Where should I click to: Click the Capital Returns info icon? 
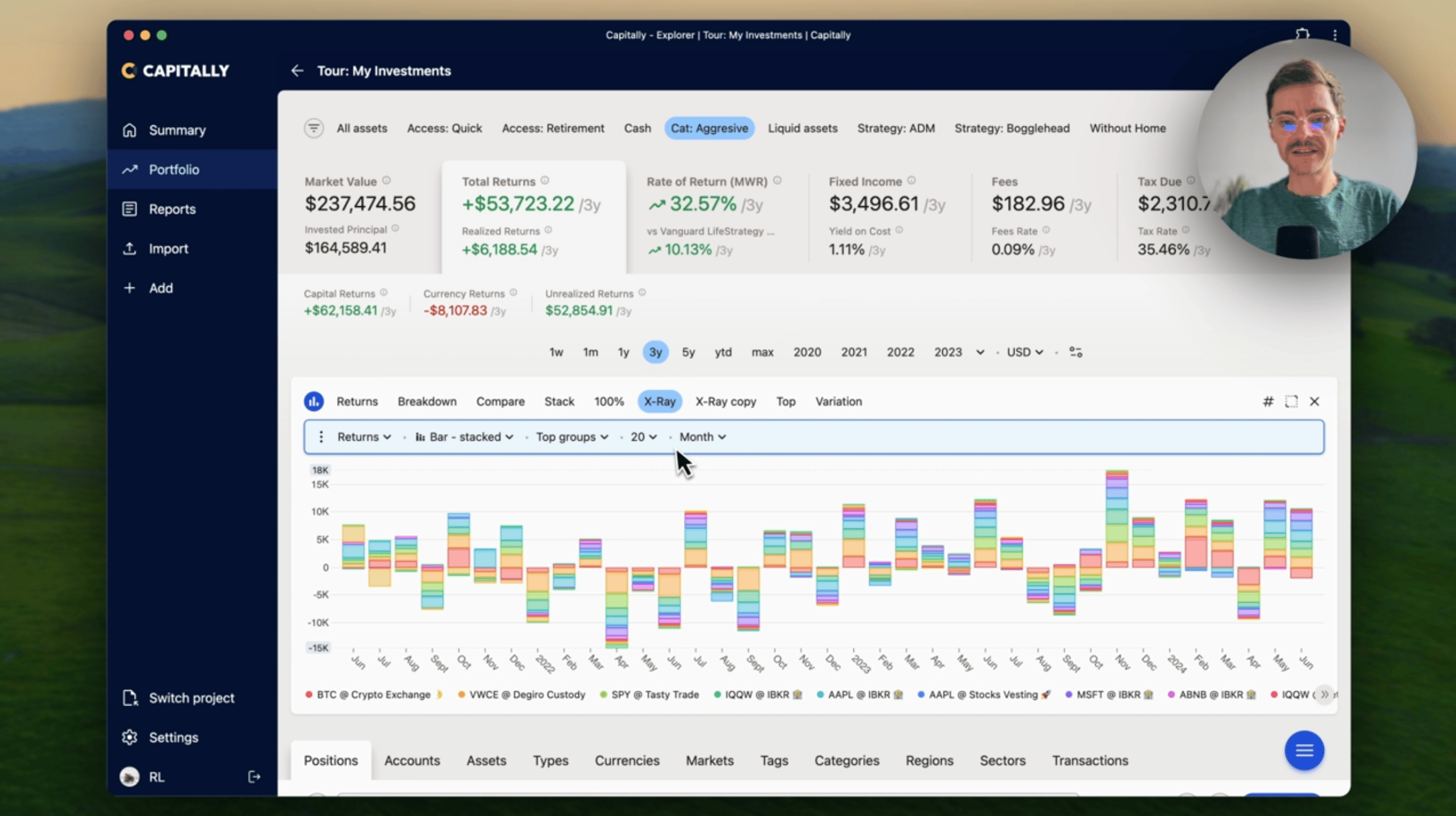tap(384, 293)
